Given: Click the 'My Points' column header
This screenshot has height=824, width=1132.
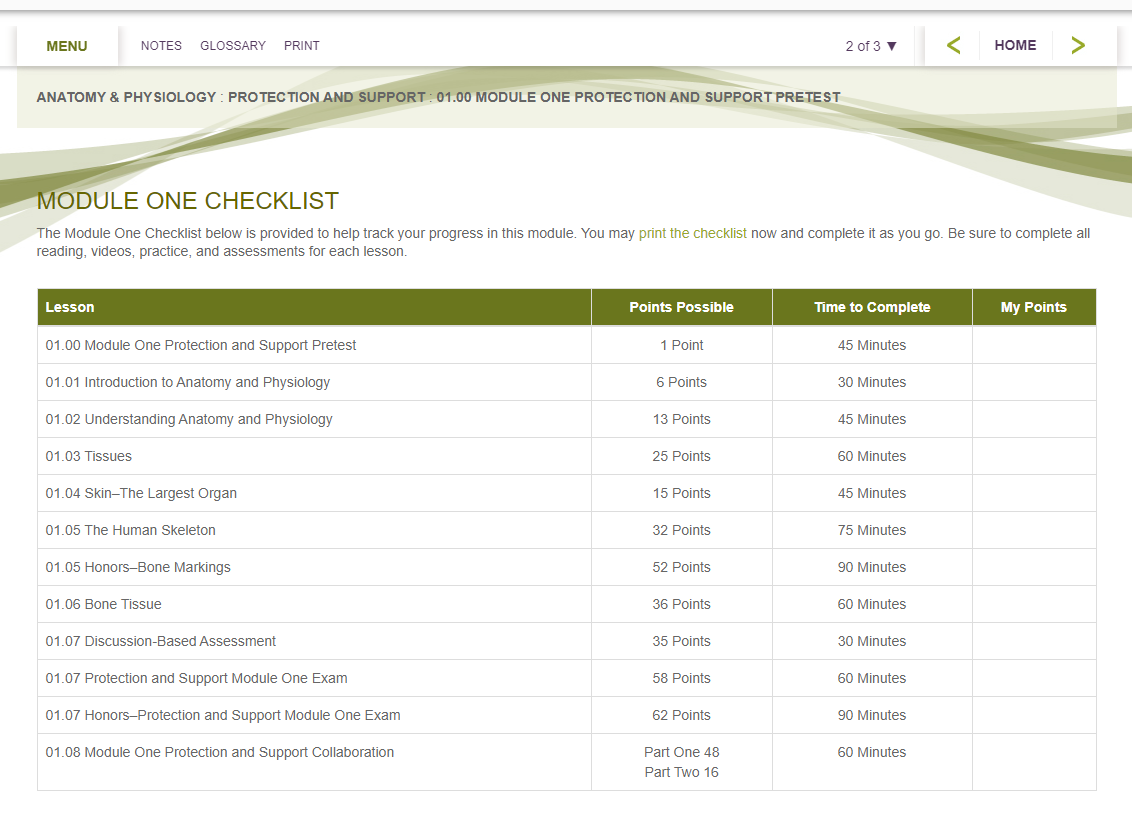Looking at the screenshot, I should 1034,307.
